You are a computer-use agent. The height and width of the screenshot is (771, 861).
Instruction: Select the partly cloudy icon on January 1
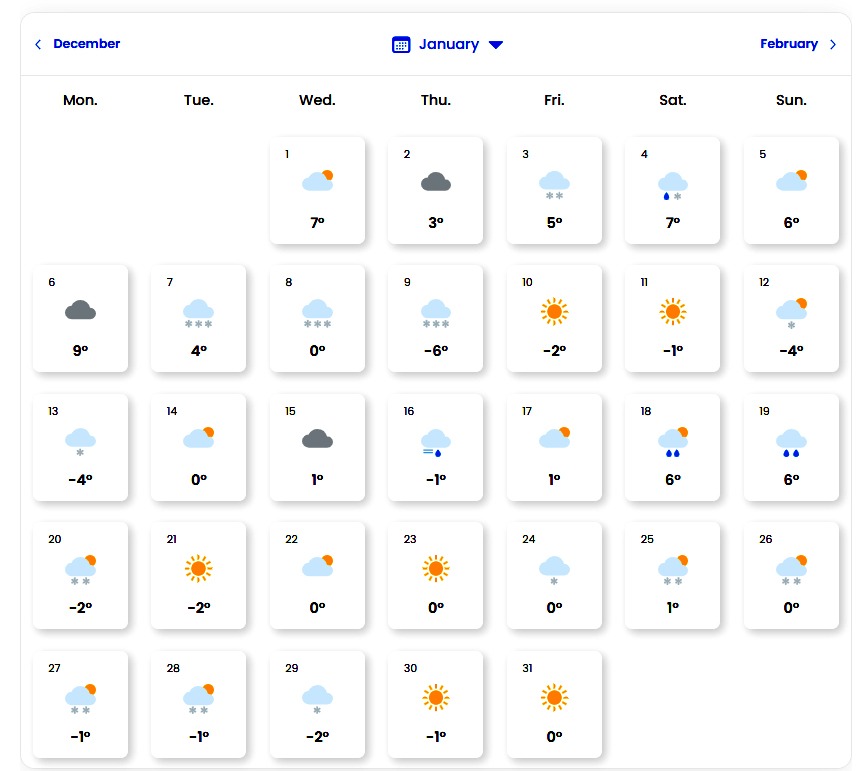tap(317, 182)
